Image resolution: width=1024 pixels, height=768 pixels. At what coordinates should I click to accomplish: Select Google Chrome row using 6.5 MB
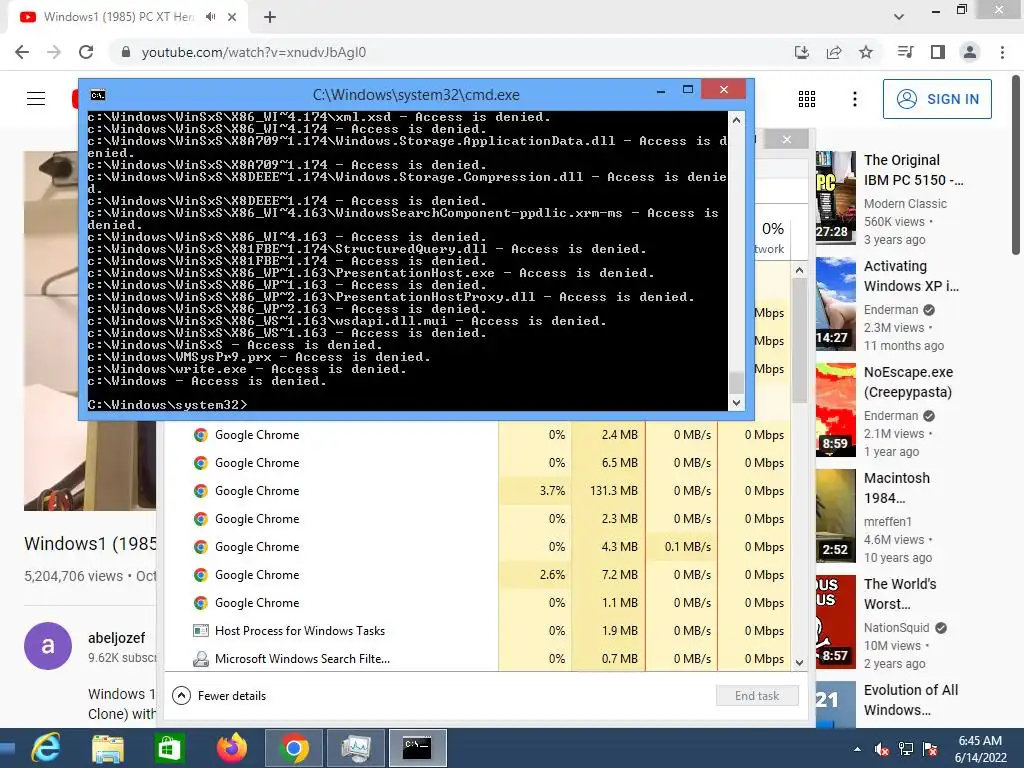[477, 462]
